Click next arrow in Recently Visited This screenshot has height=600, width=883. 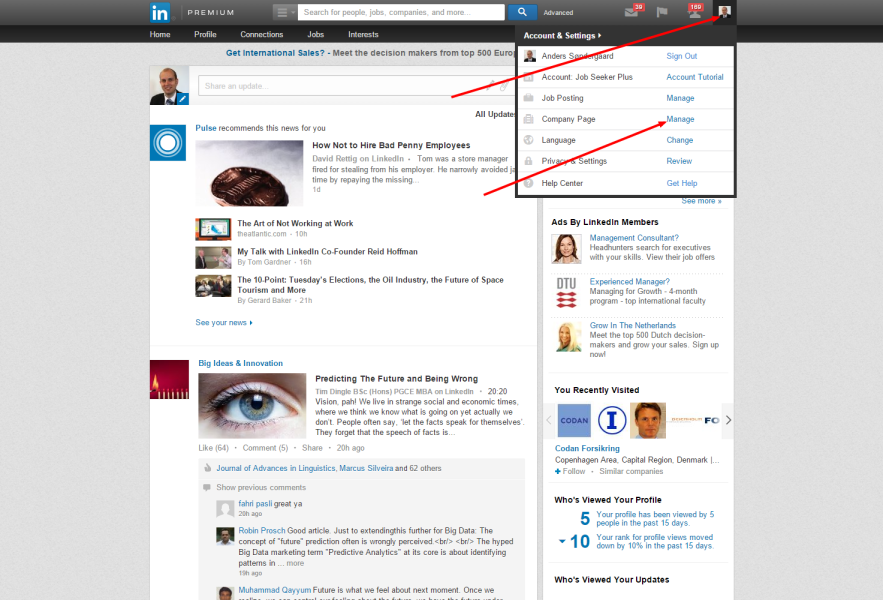(728, 420)
